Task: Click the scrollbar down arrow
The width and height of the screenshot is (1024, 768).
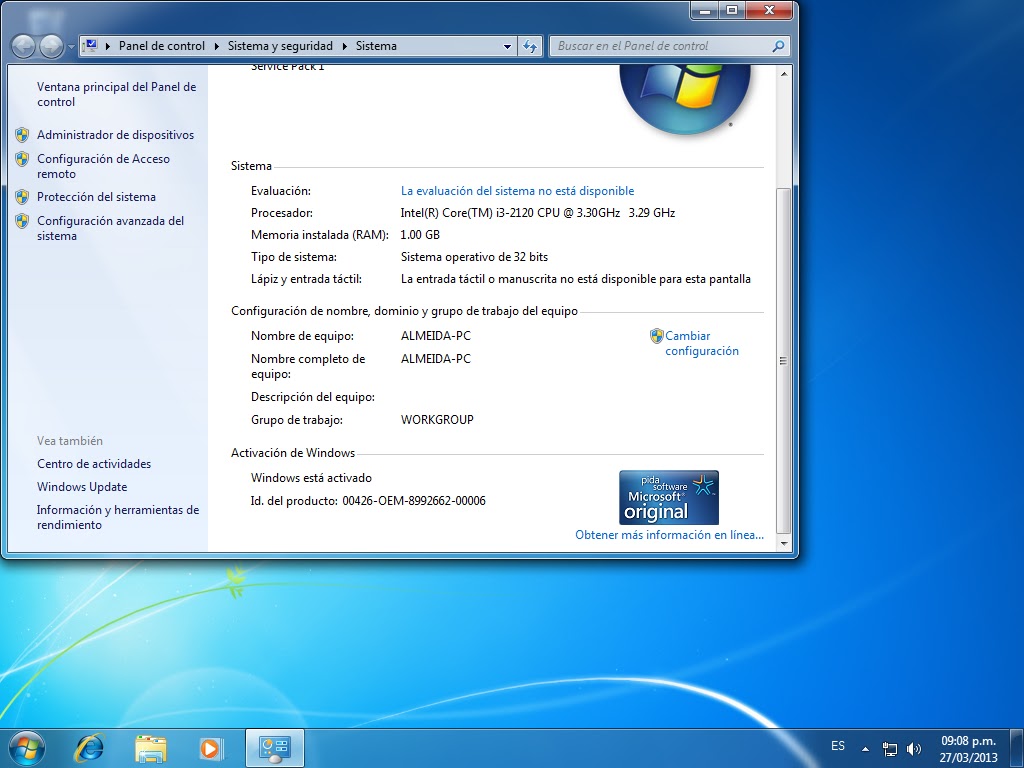Action: (x=784, y=543)
